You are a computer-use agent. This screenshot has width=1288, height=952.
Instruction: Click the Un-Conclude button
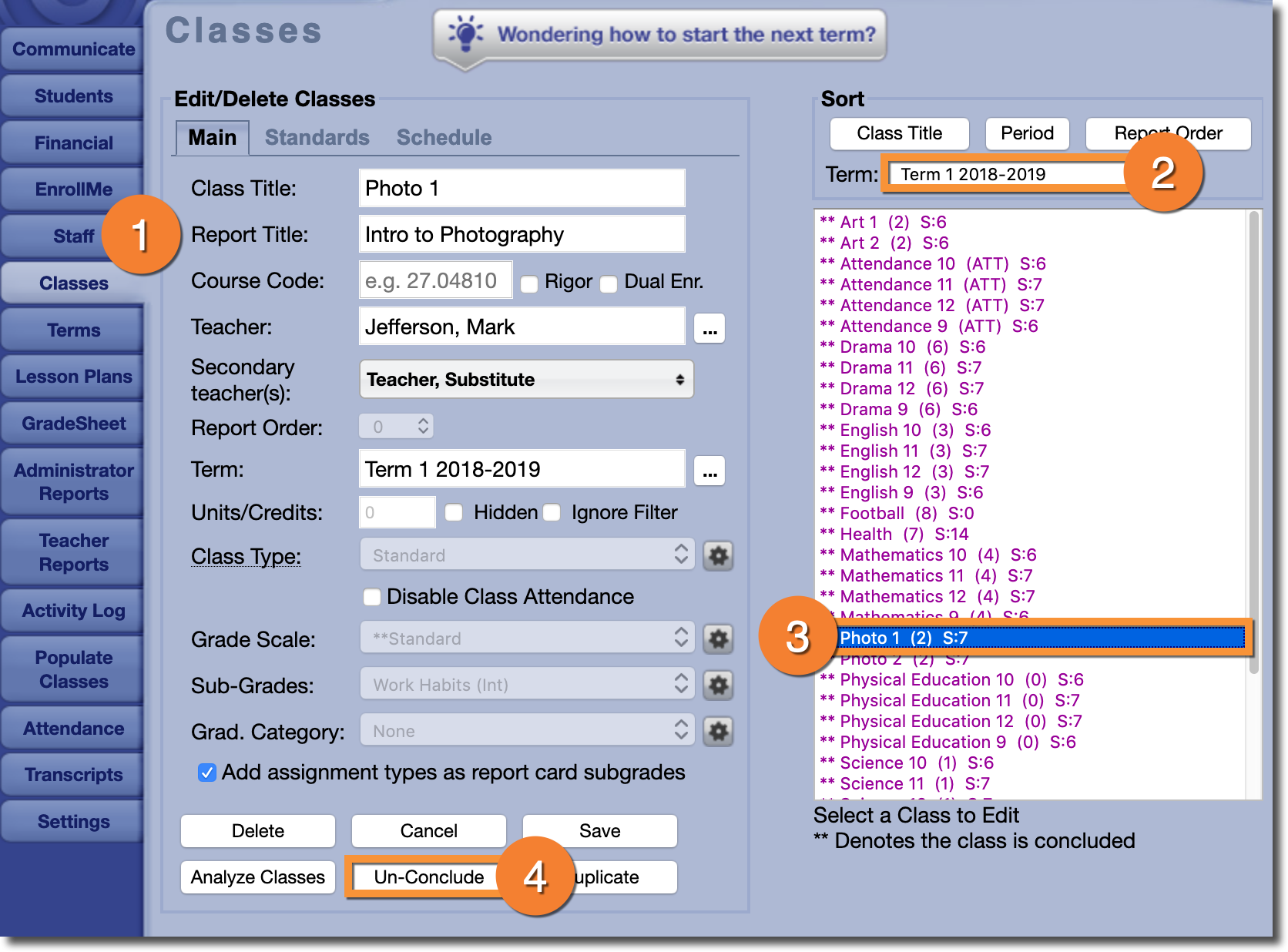click(x=428, y=877)
